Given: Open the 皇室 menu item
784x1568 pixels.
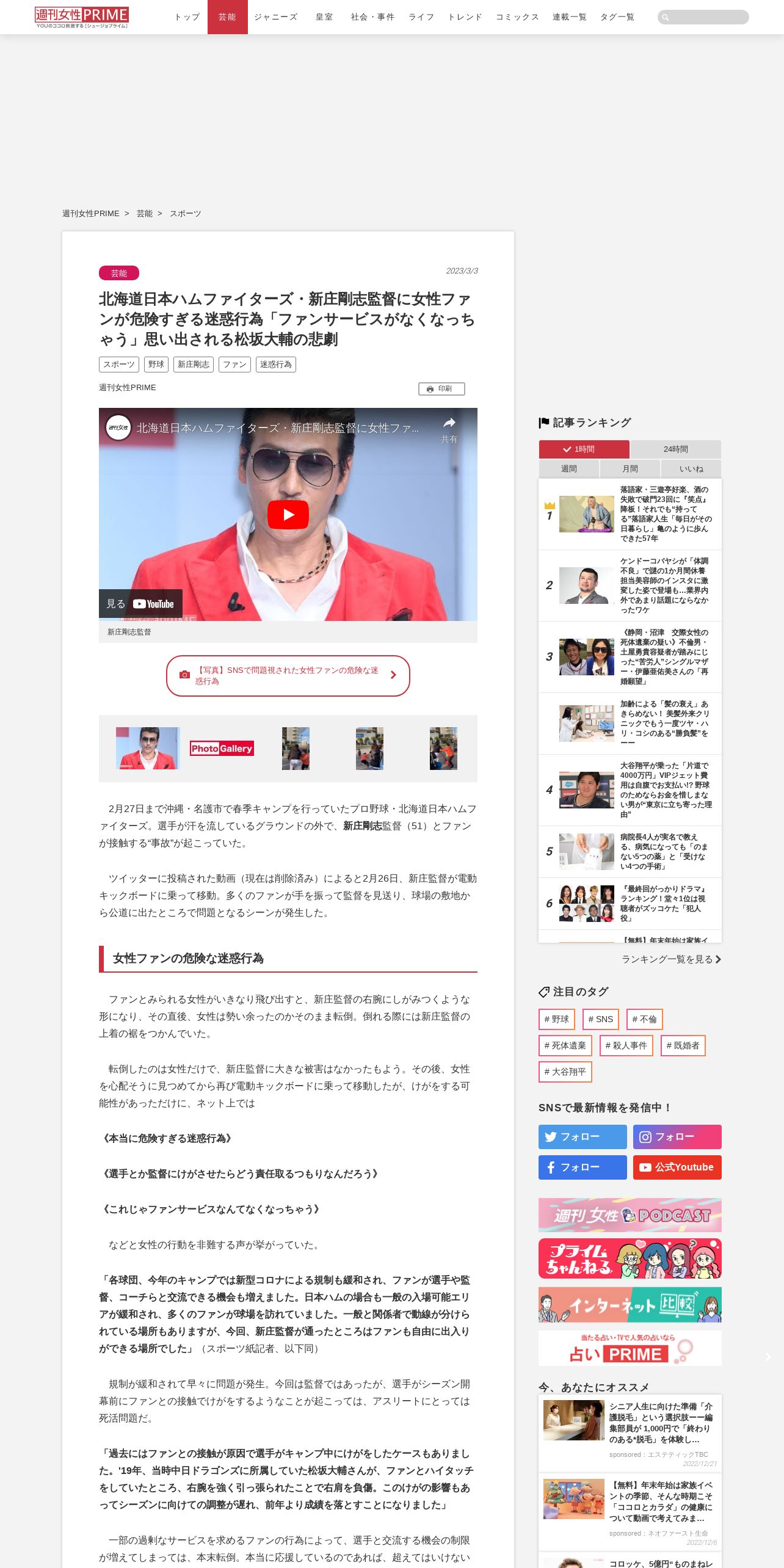Looking at the screenshot, I should 324,17.
